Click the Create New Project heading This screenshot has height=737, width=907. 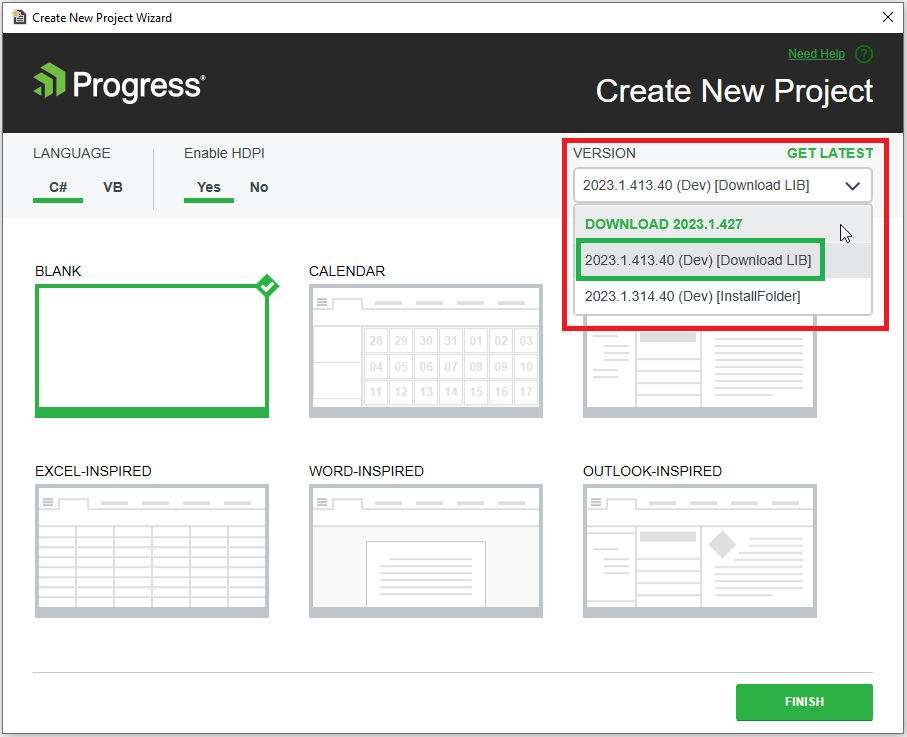point(735,91)
